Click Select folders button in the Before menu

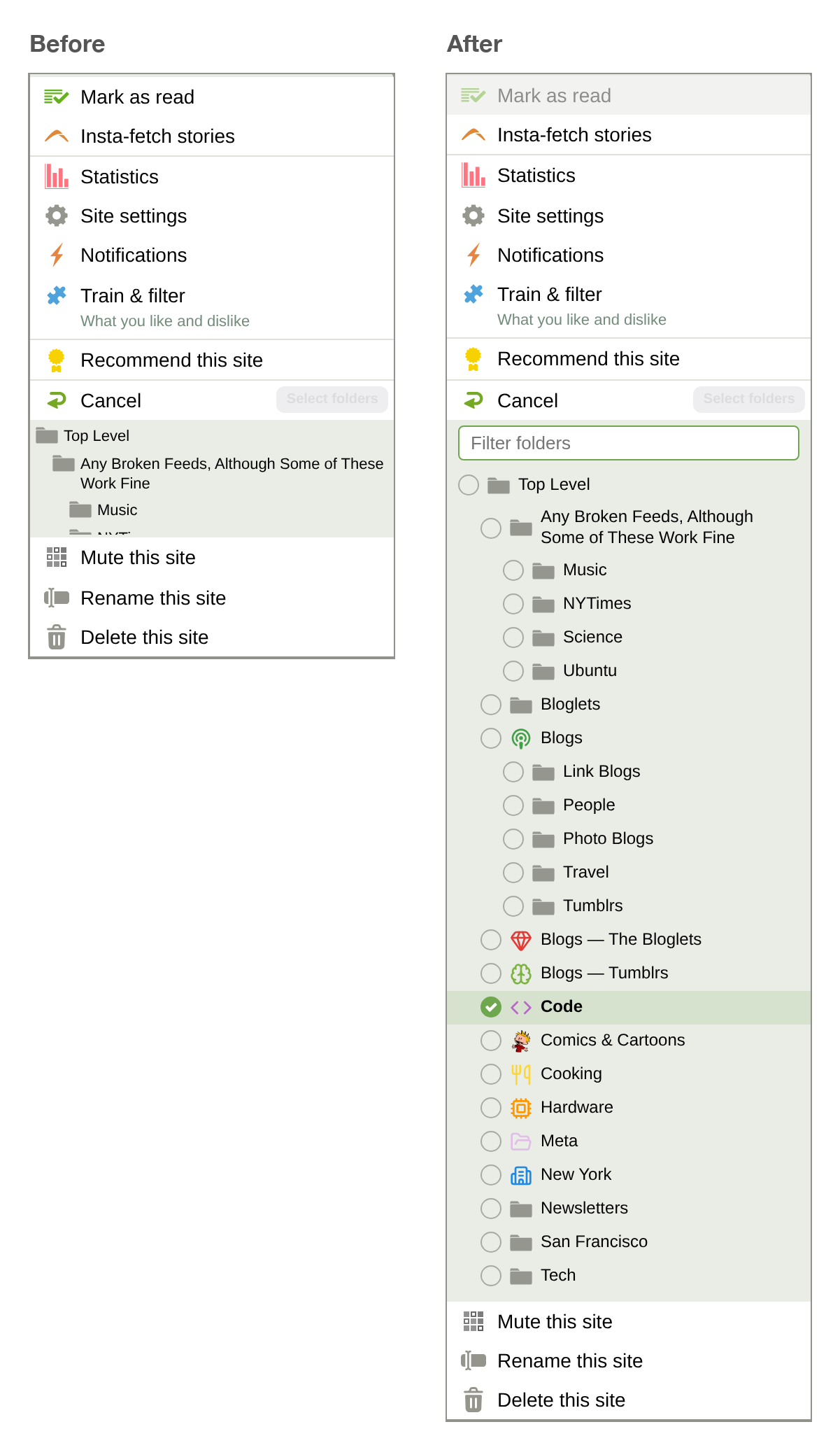tap(332, 399)
